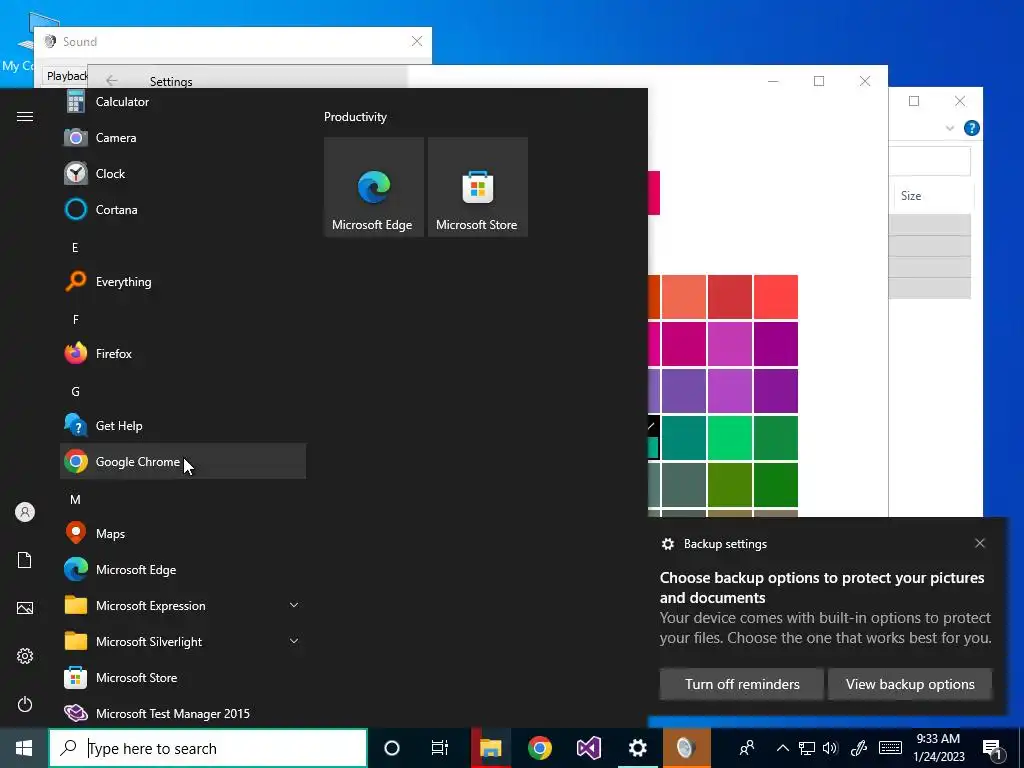
Task: Start Cortana from the app list
Action: 183,210
